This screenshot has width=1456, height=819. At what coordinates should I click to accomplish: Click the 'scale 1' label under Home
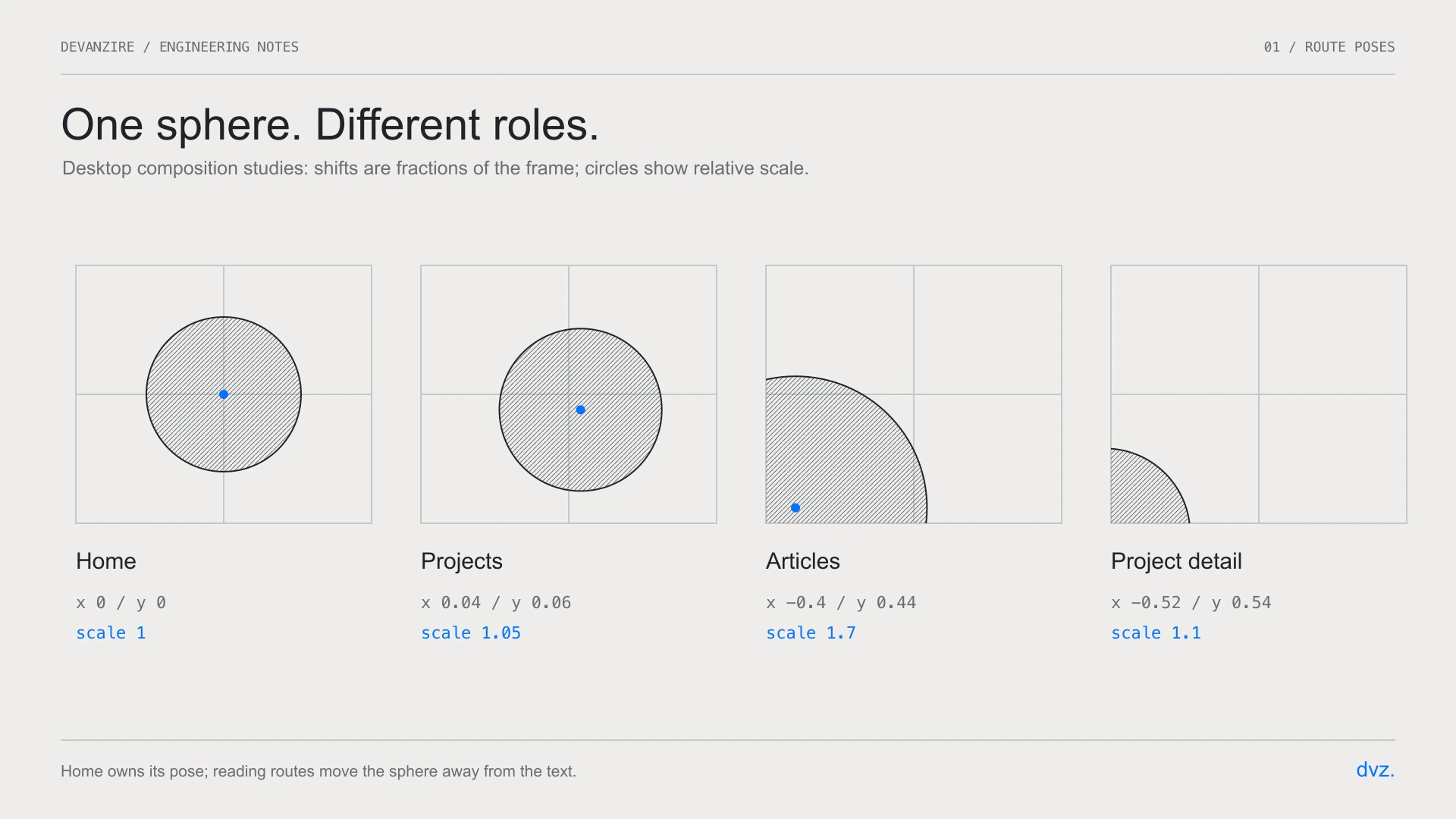111,633
